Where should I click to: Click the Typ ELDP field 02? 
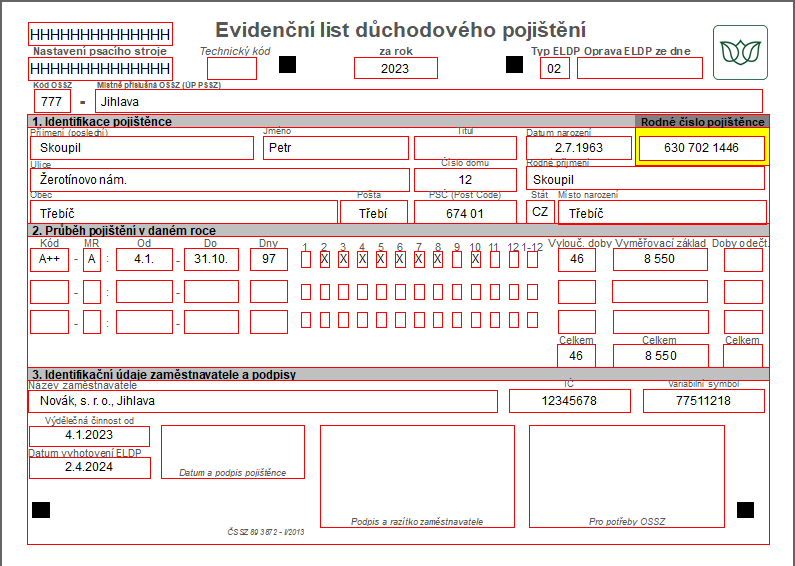555,68
